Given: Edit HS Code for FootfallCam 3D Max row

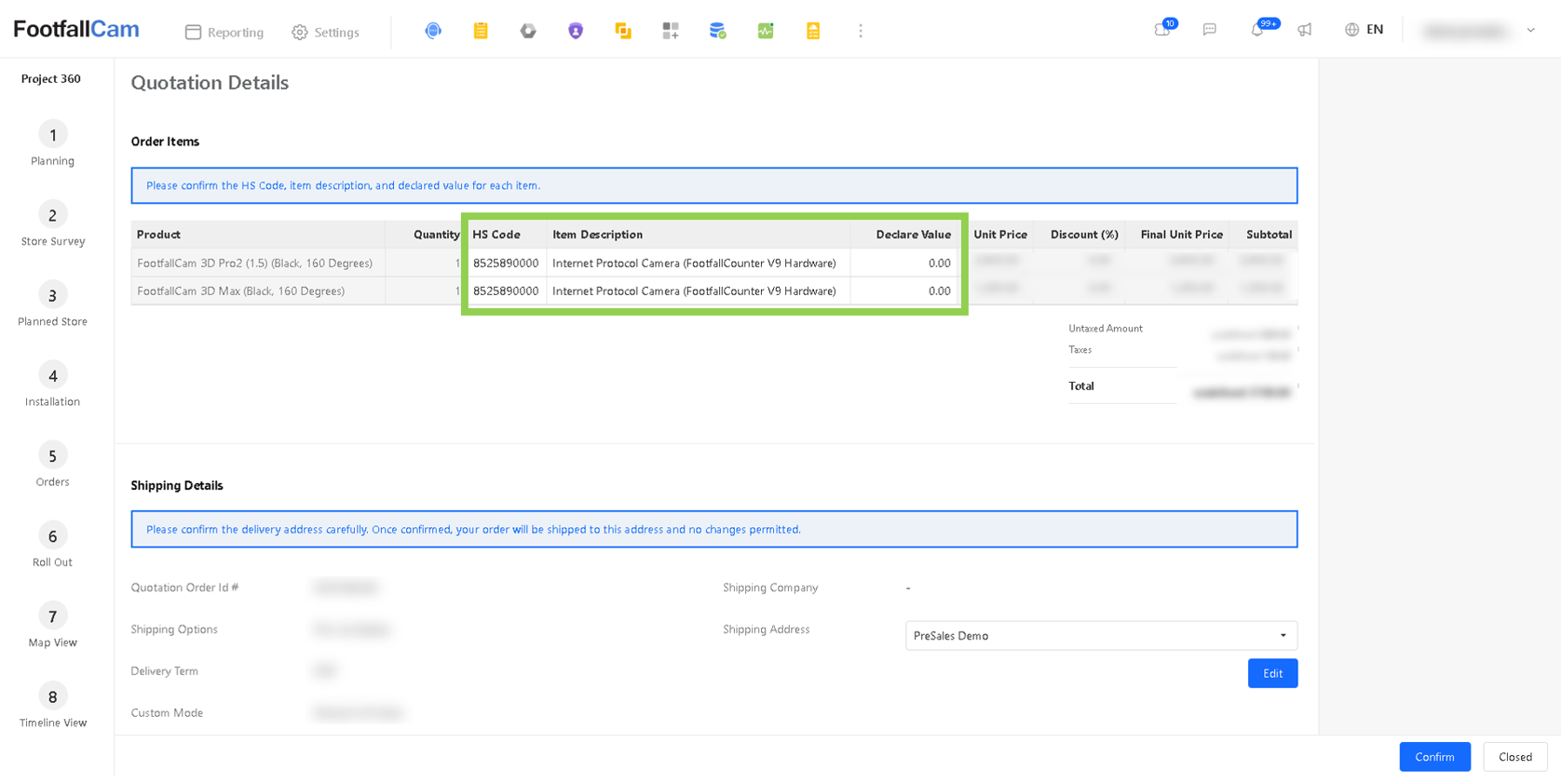Looking at the screenshot, I should tap(506, 291).
